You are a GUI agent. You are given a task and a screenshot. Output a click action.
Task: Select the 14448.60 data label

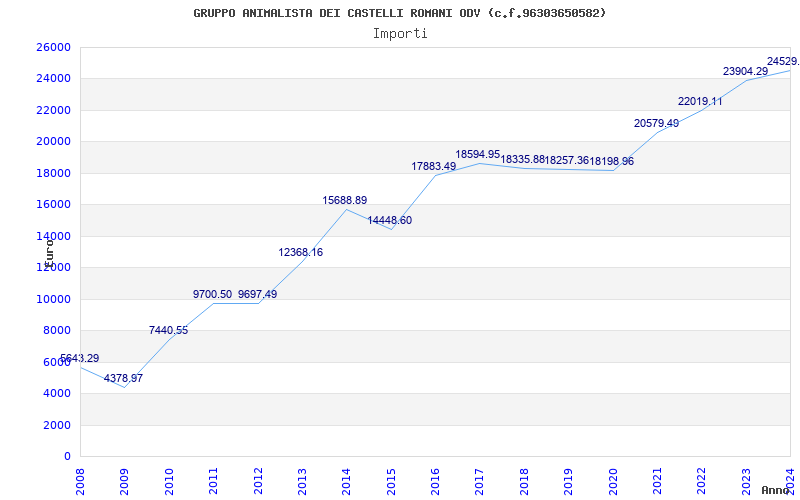point(389,221)
